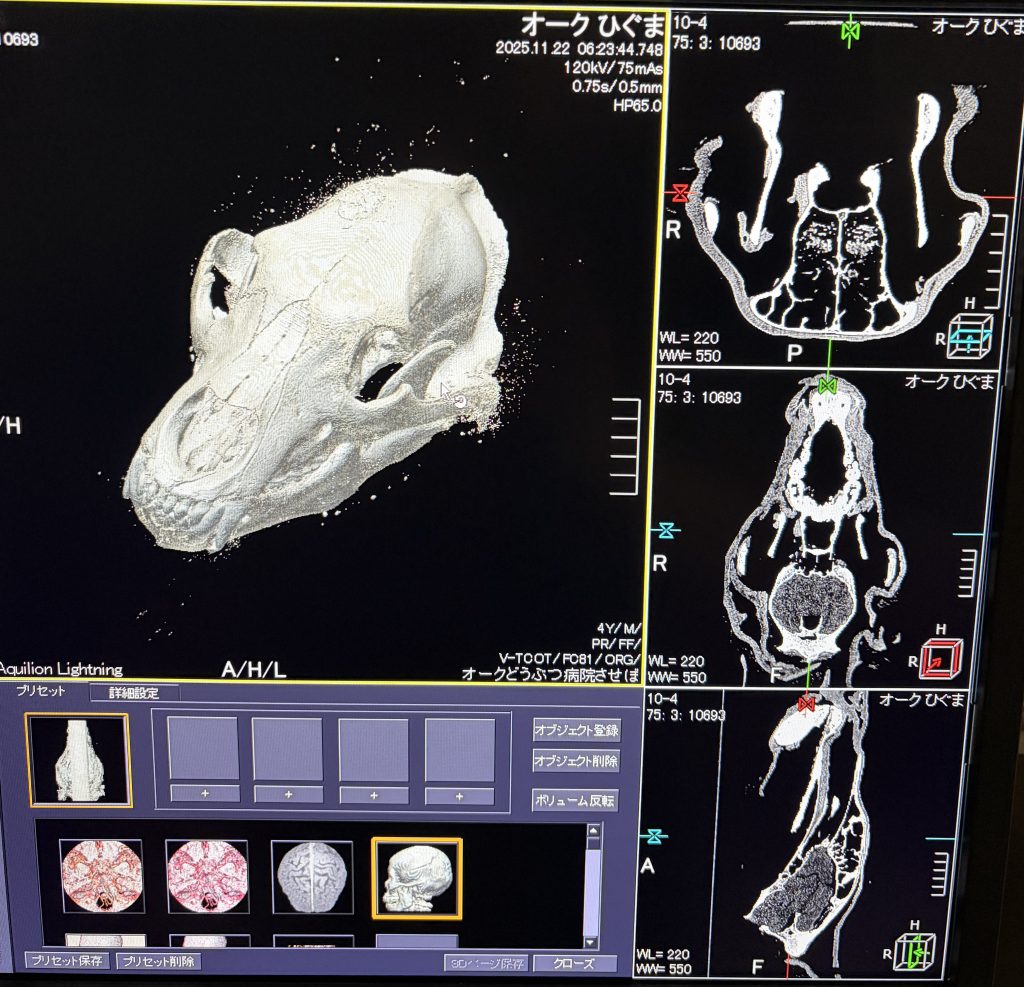Select the cyan handle left of the middle slice view

(663, 530)
